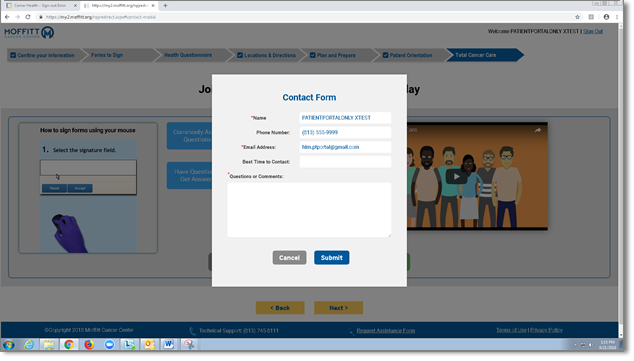634x361 pixels.
Task: Submit the Contact Form
Action: [332, 258]
